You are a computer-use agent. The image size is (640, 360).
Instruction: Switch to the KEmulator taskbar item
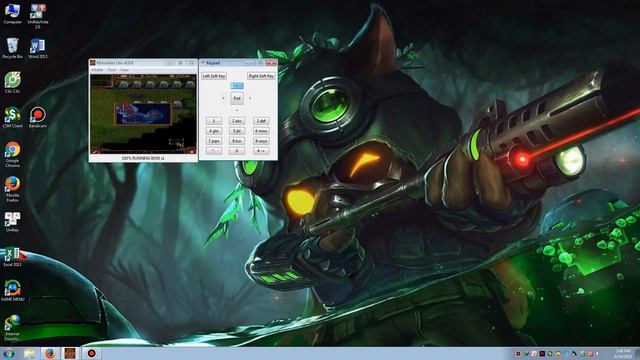(70, 353)
